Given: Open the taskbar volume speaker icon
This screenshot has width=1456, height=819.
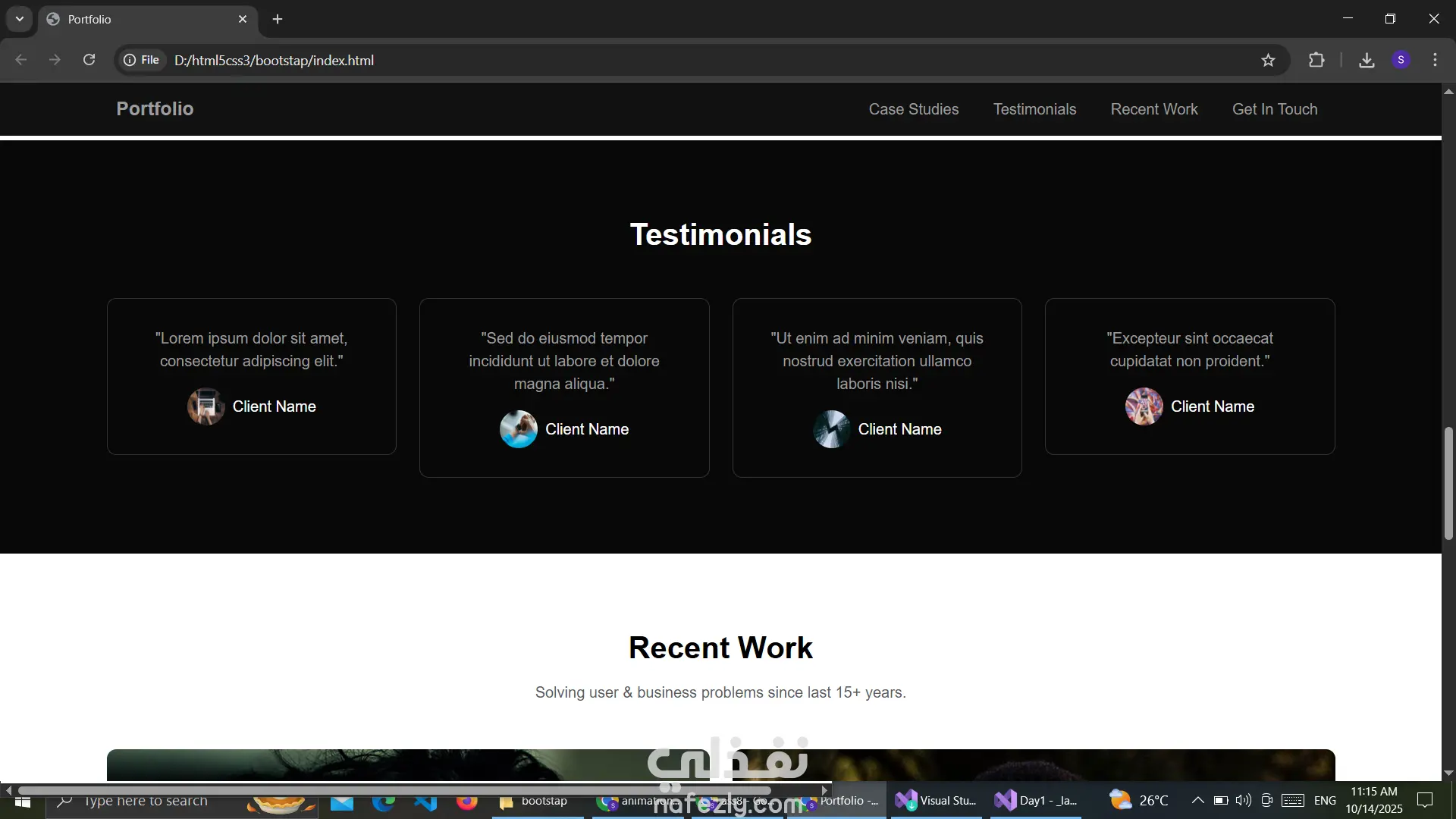Looking at the screenshot, I should point(1243,800).
